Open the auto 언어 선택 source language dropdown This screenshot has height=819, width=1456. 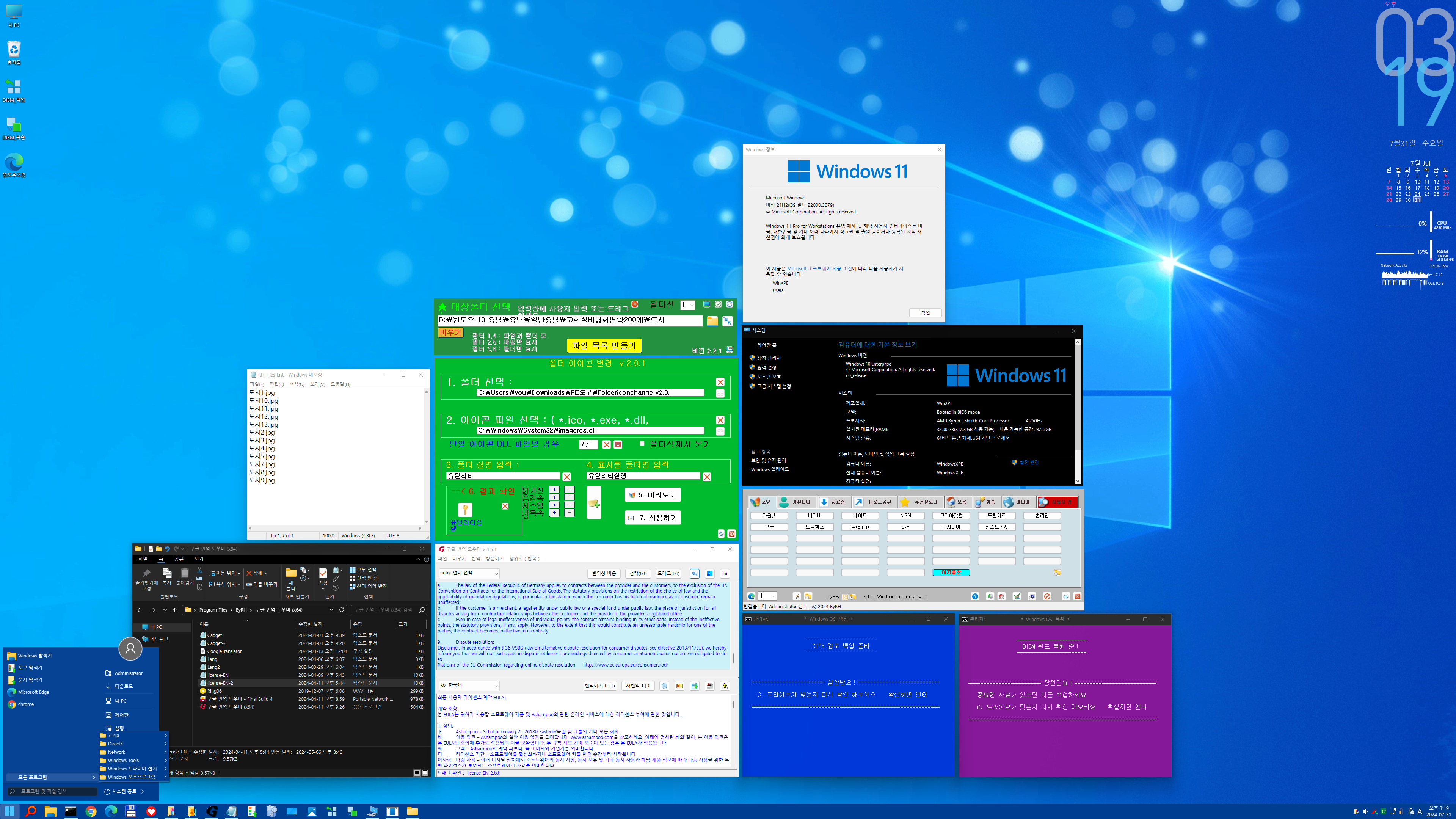pos(469,573)
